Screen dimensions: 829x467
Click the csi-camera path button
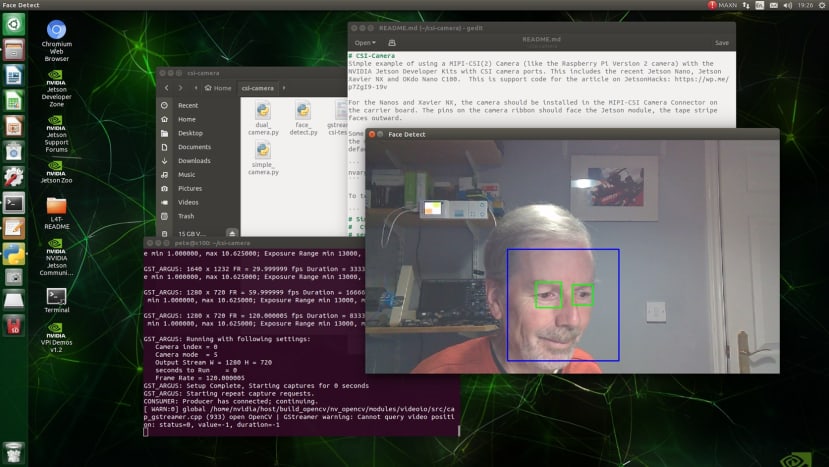pos(257,88)
